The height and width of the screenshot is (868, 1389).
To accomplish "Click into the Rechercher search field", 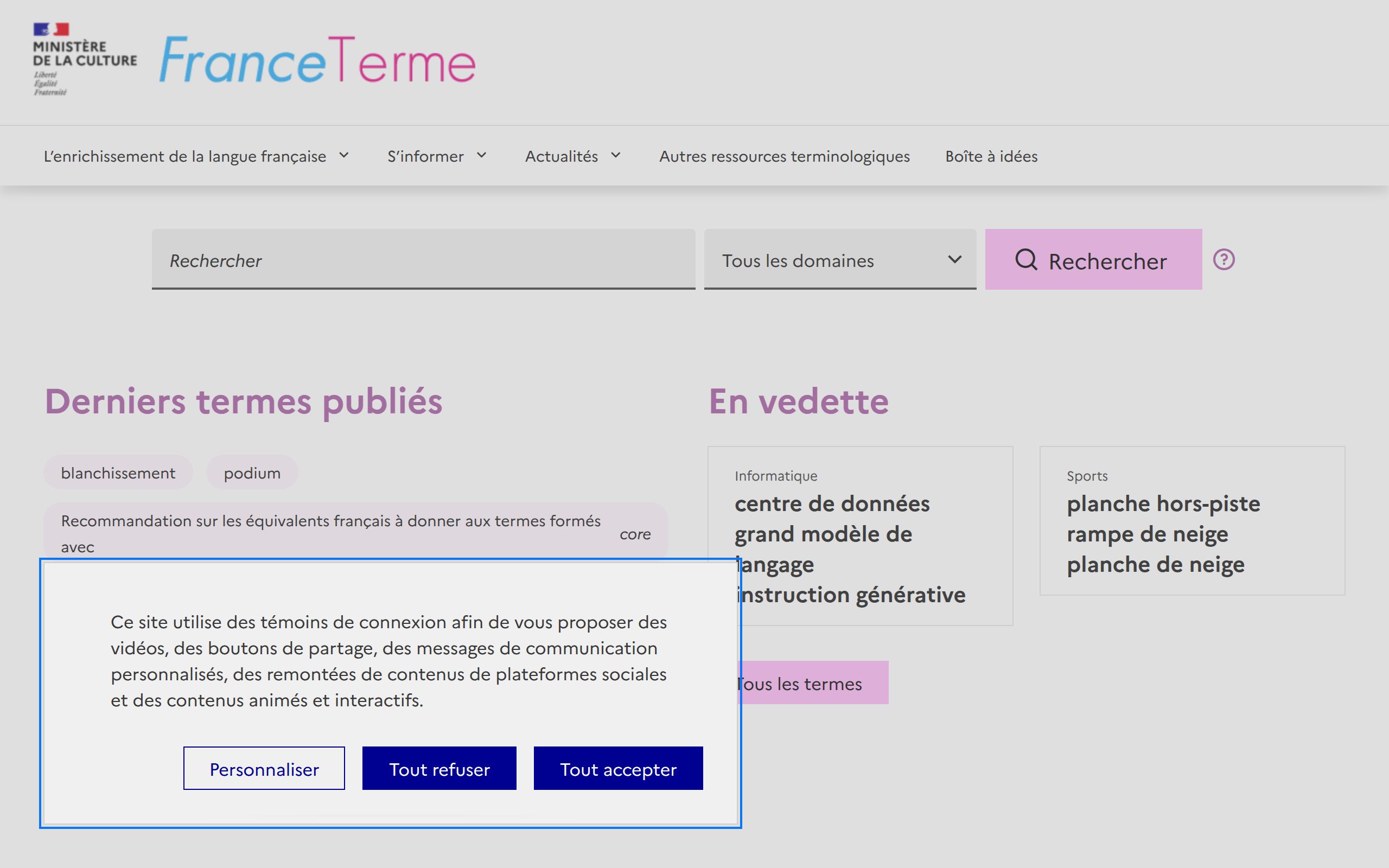I will (x=424, y=259).
